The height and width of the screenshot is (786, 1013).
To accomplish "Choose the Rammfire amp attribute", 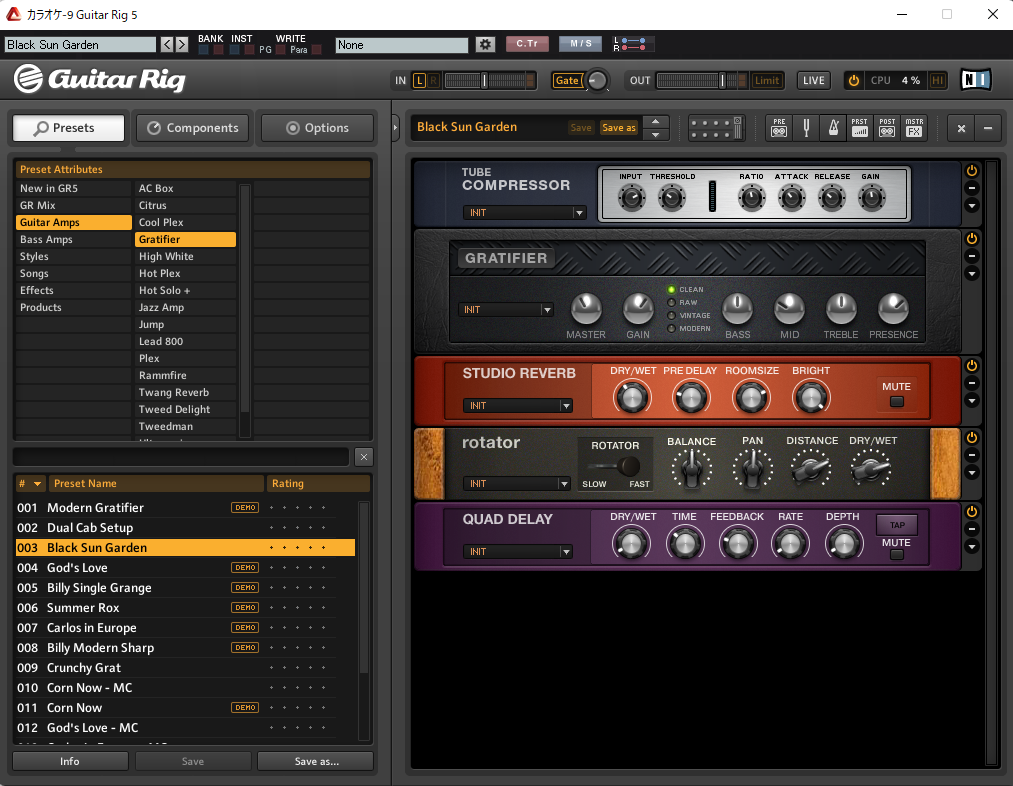I will click(x=185, y=375).
